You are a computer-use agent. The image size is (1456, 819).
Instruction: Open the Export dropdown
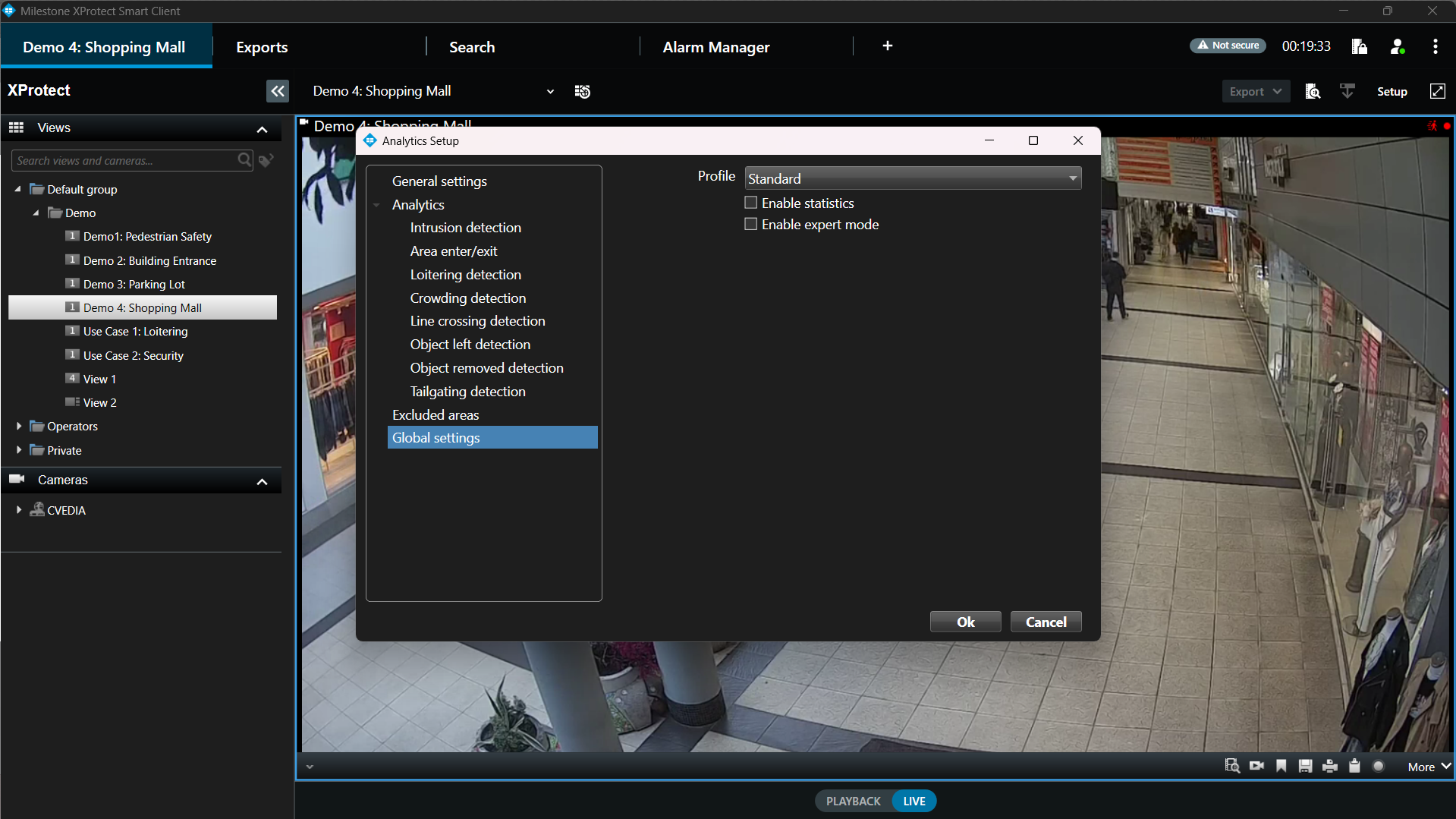[1256, 91]
